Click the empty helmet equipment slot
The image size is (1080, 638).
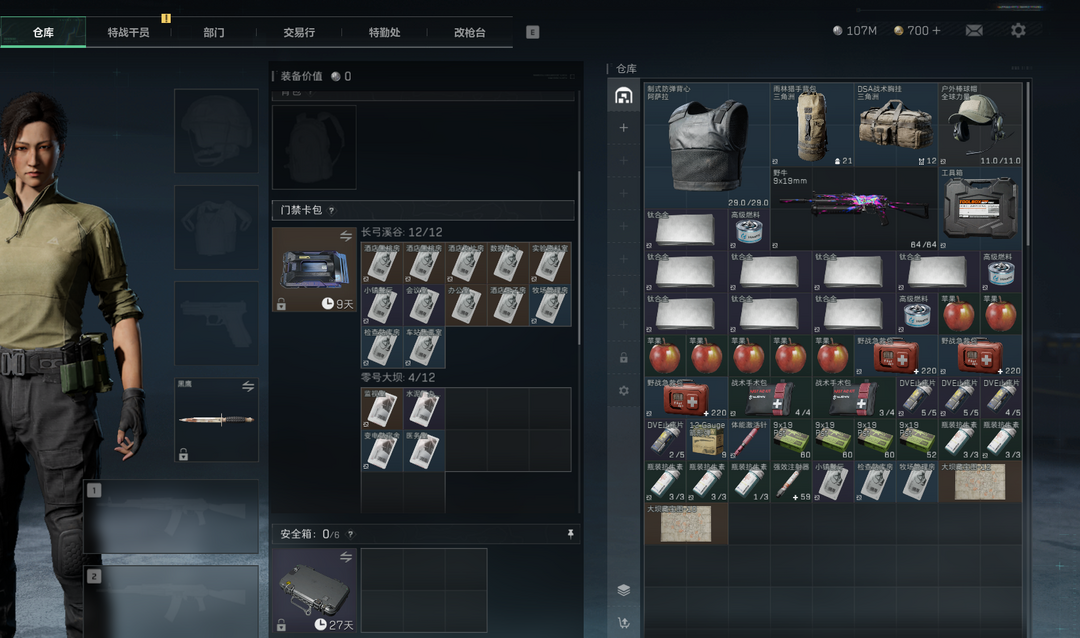pyautogui.click(x=216, y=130)
